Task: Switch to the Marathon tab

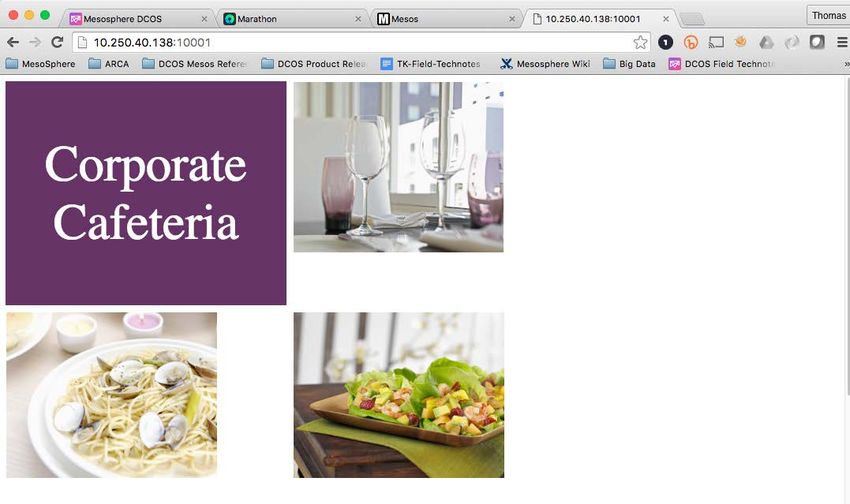Action: click(x=287, y=19)
